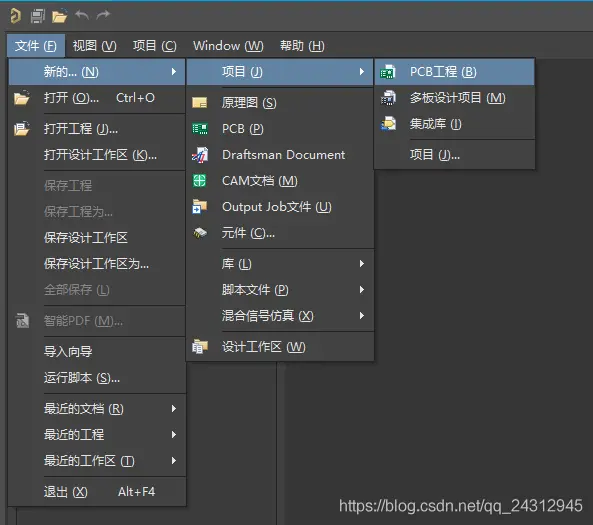Select 保存工程为... entry
The width and height of the screenshot is (593, 525).
coord(97,211)
